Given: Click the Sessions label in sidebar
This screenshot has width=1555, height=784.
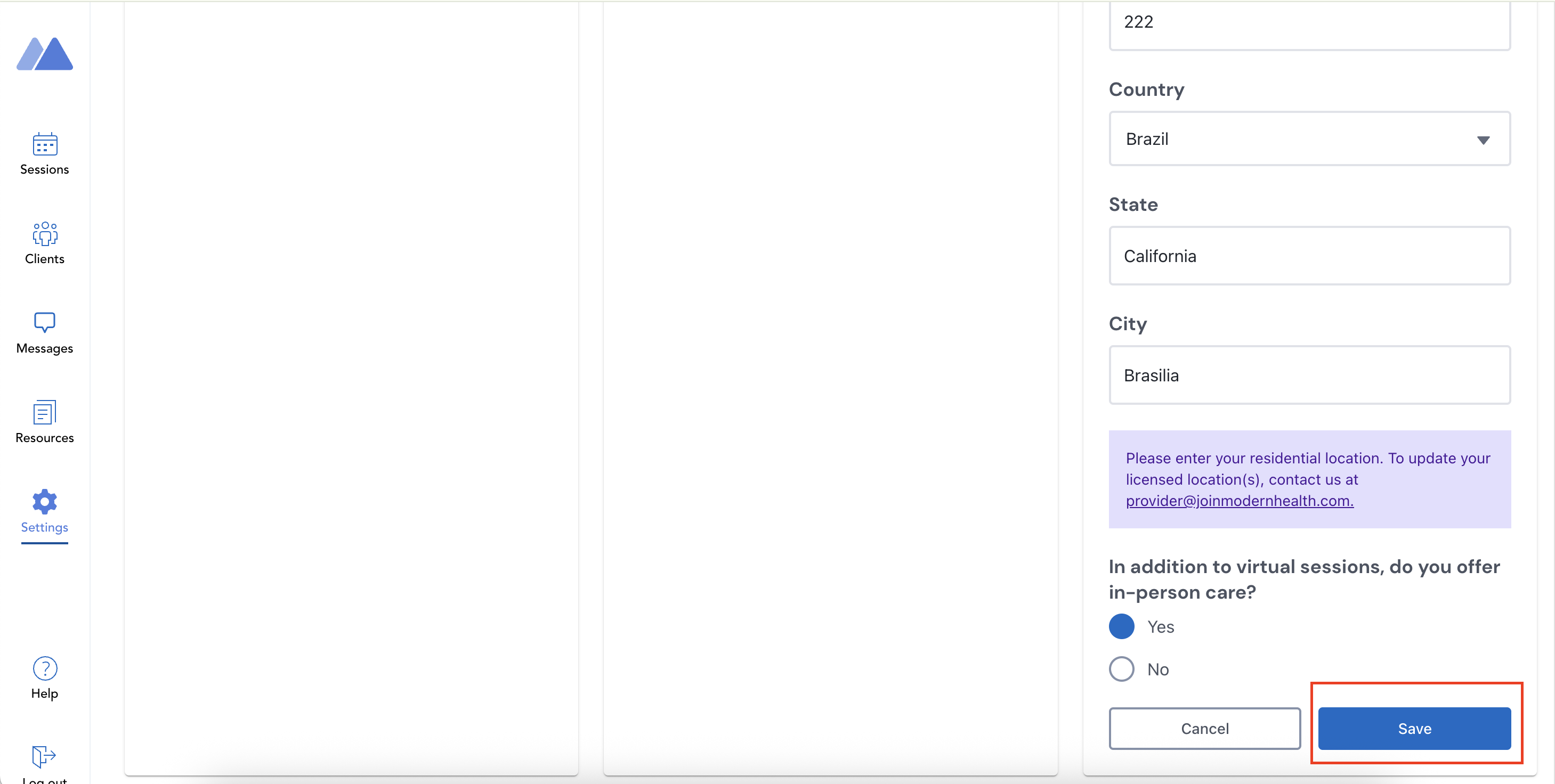Looking at the screenshot, I should pyautogui.click(x=45, y=169).
